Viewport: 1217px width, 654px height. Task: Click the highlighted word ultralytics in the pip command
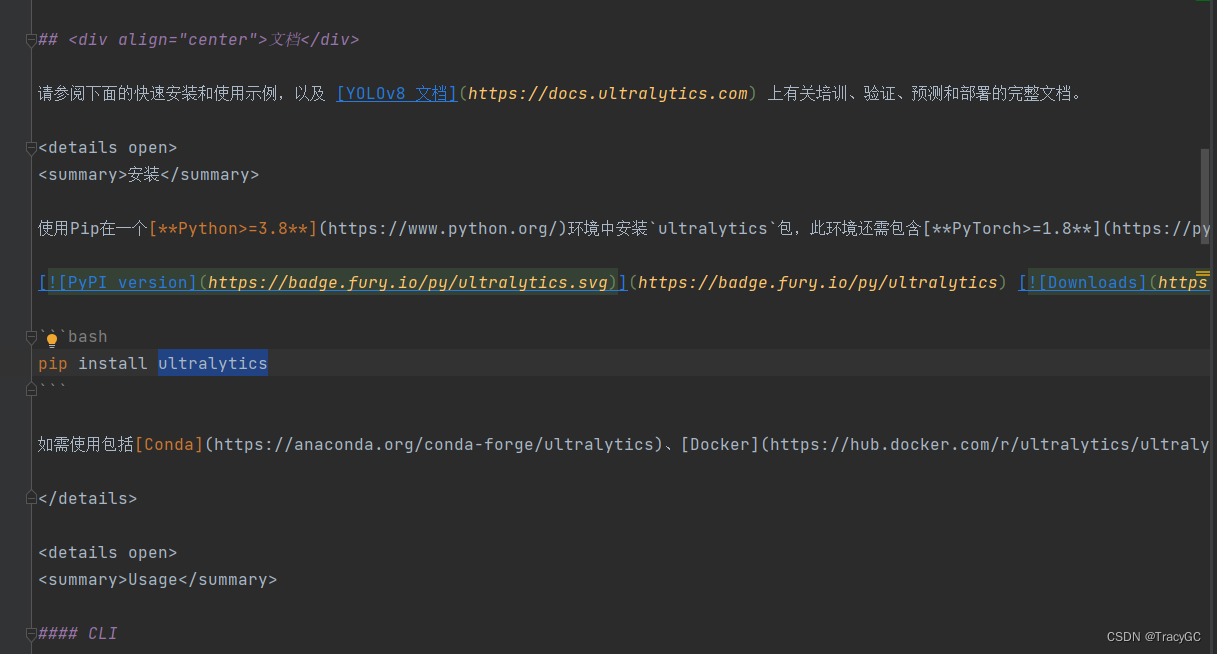(x=213, y=363)
